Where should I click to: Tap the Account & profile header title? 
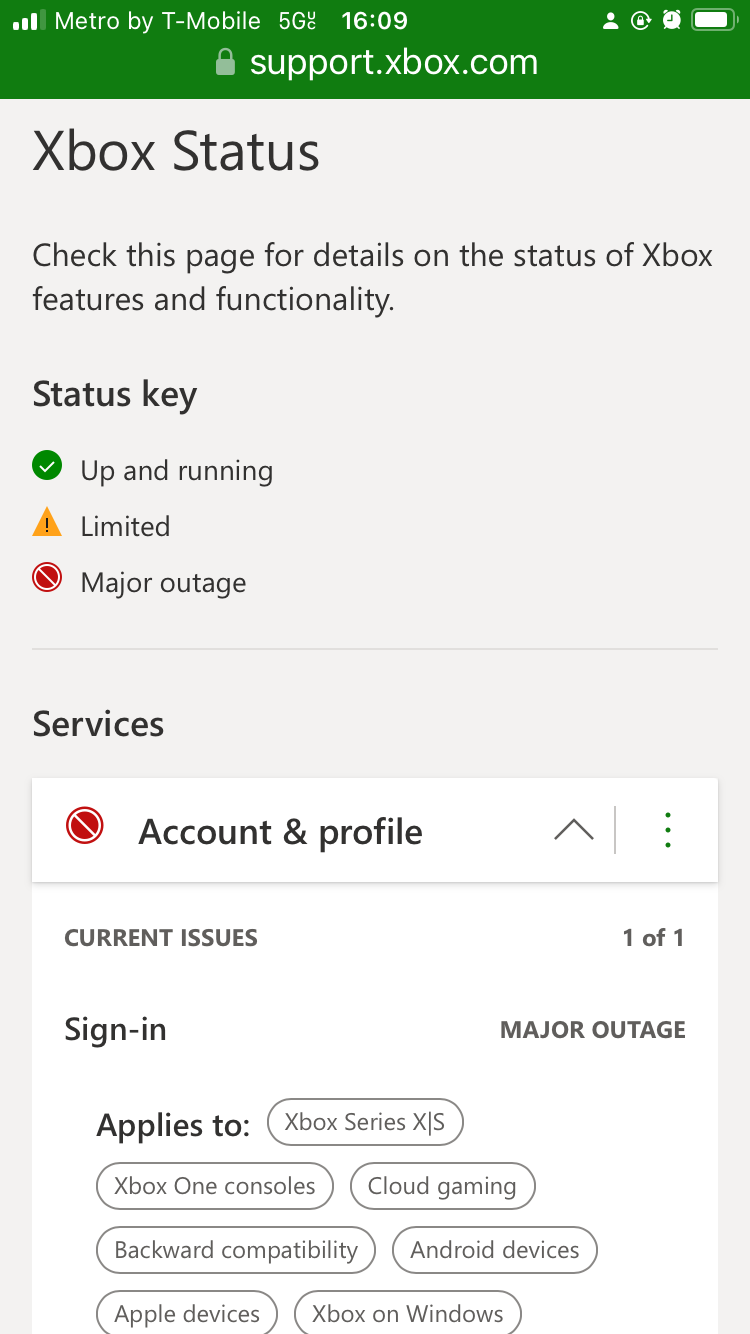coord(280,832)
